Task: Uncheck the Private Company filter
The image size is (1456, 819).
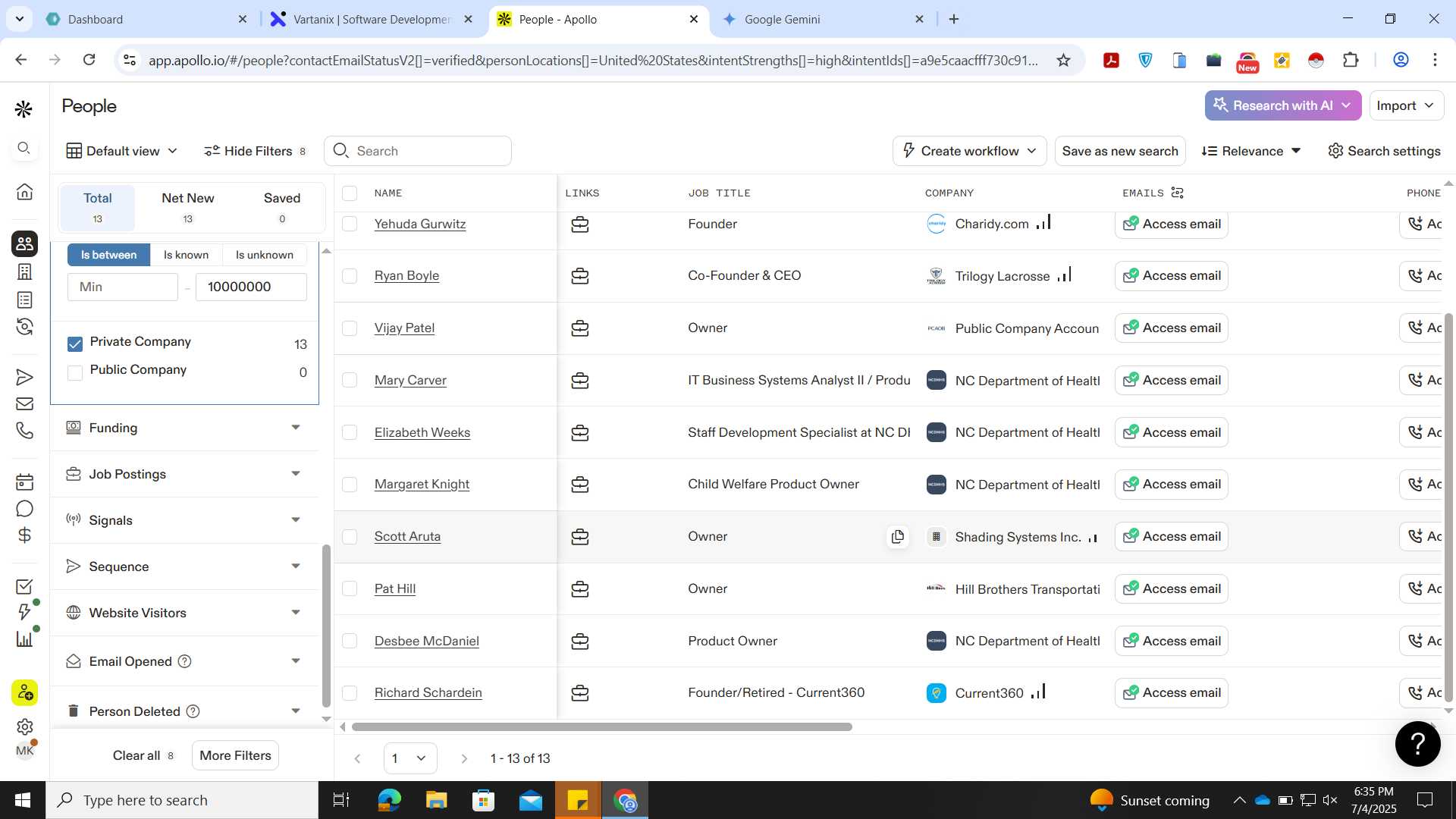Action: click(x=75, y=344)
